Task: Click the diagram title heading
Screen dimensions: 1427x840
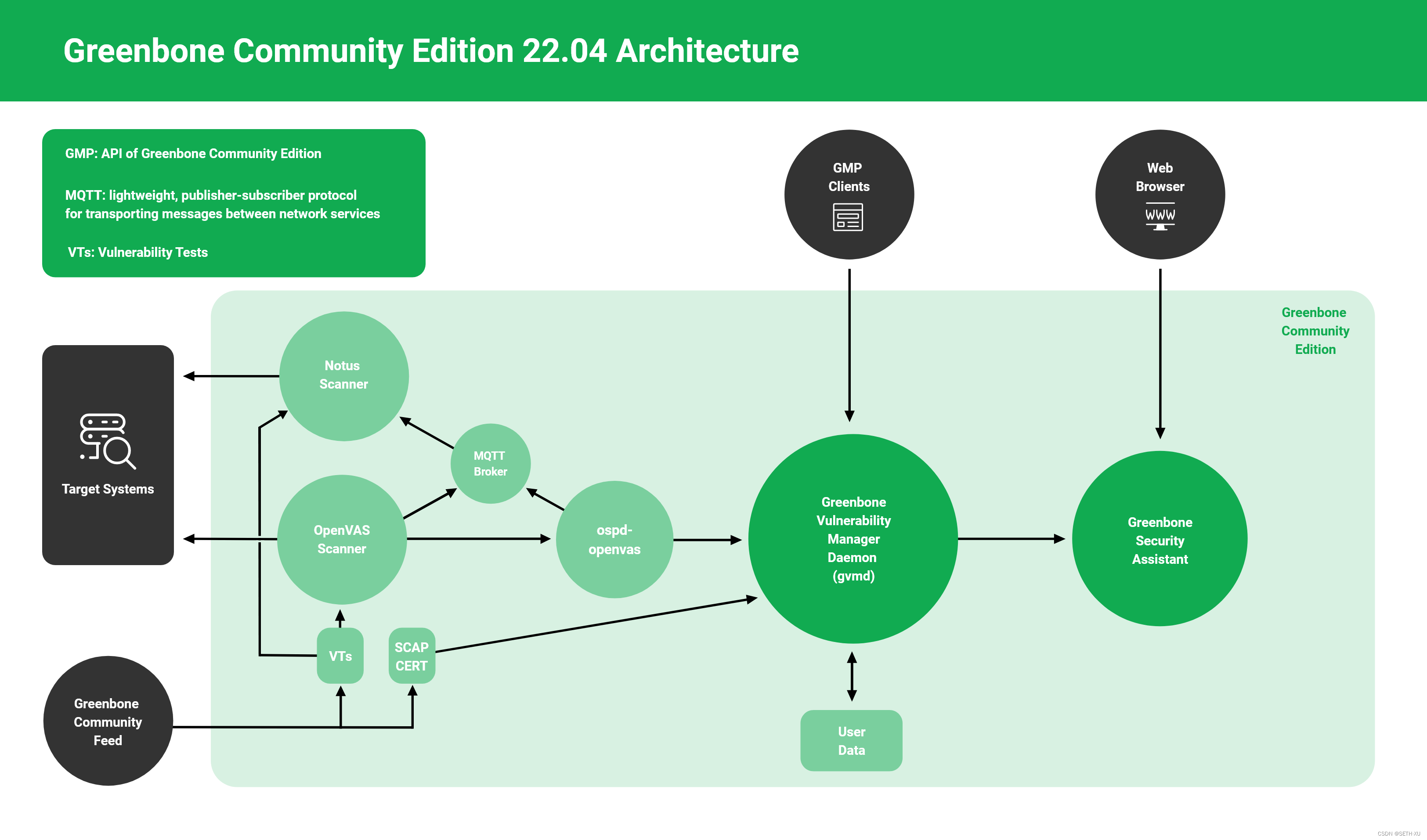Action: pyautogui.click(x=430, y=51)
